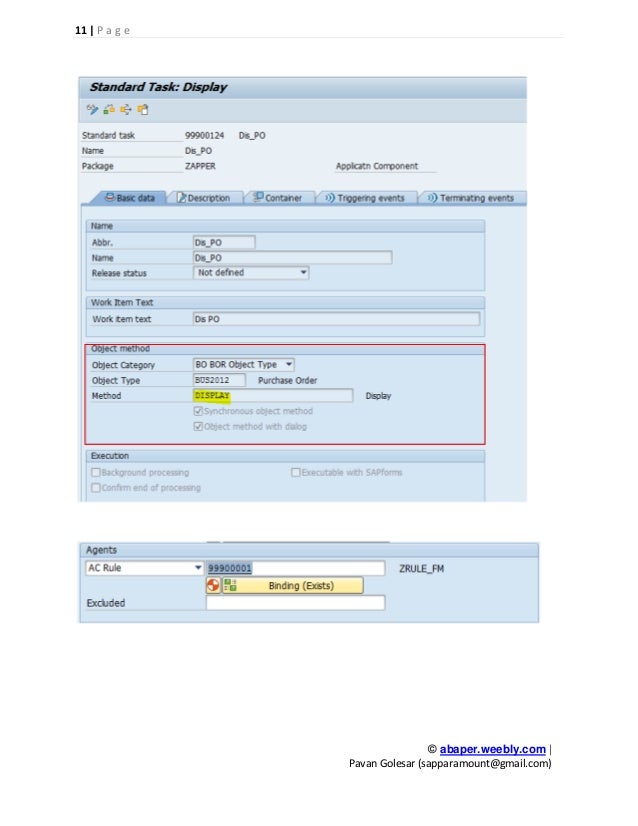Viewport: 638px width, 826px height.
Task: Click the standard task number 99900124
Action: (x=204, y=135)
